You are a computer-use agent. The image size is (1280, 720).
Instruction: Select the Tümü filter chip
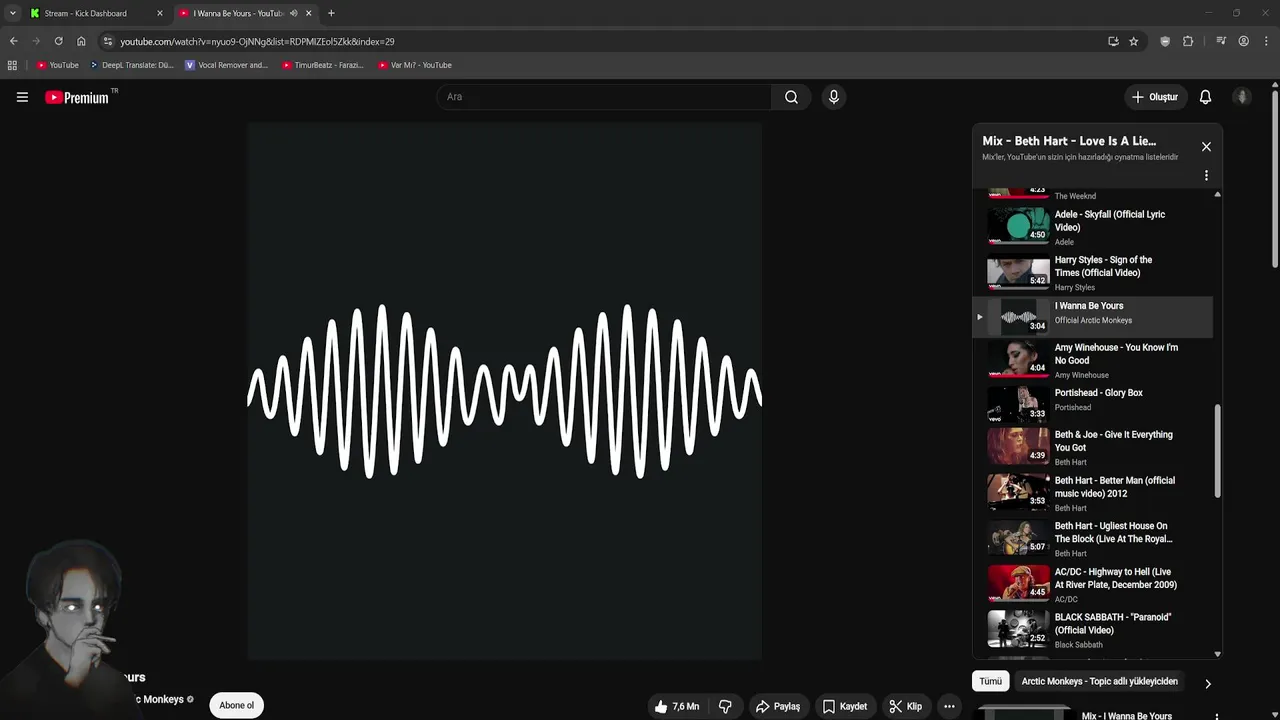pos(990,681)
